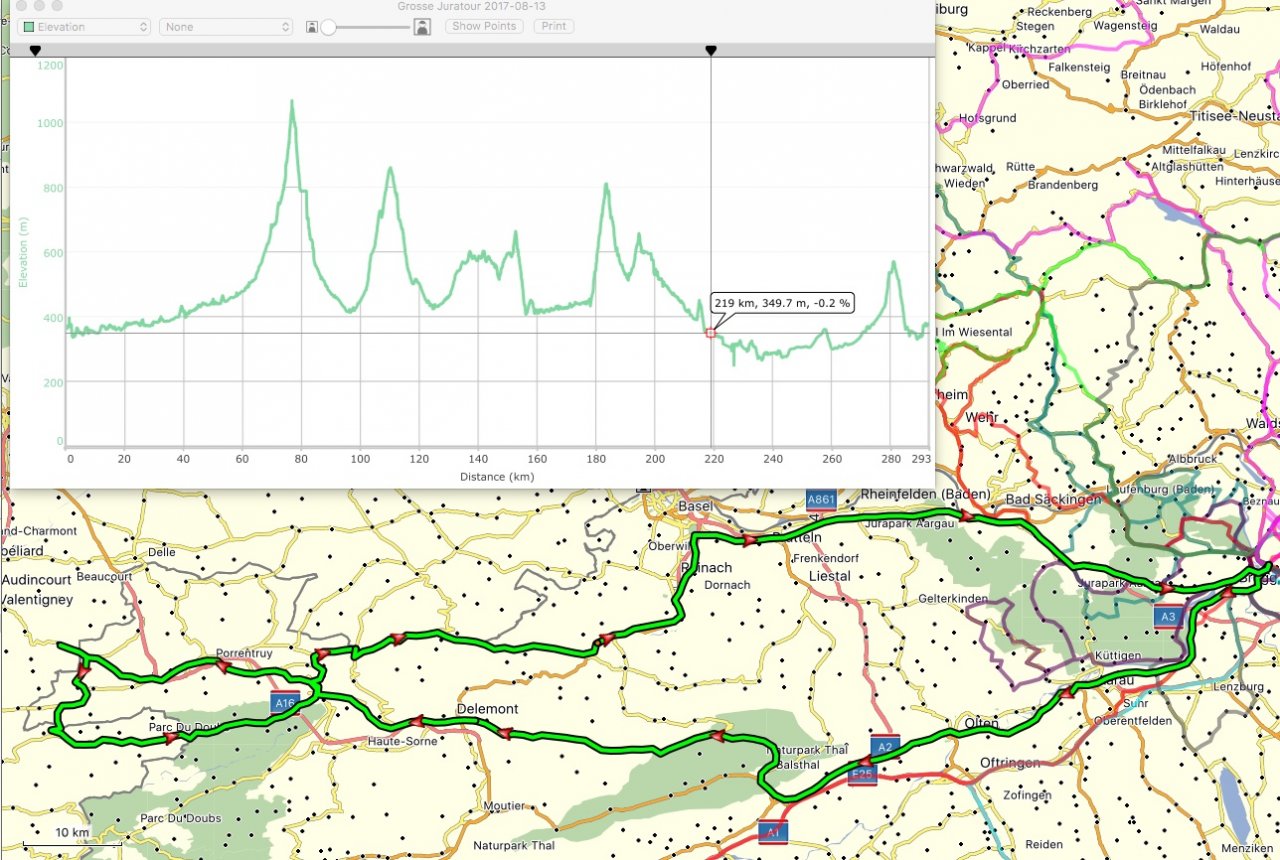The image size is (1280, 860).
Task: Click the Balsthal label on the map
Action: 798,763
